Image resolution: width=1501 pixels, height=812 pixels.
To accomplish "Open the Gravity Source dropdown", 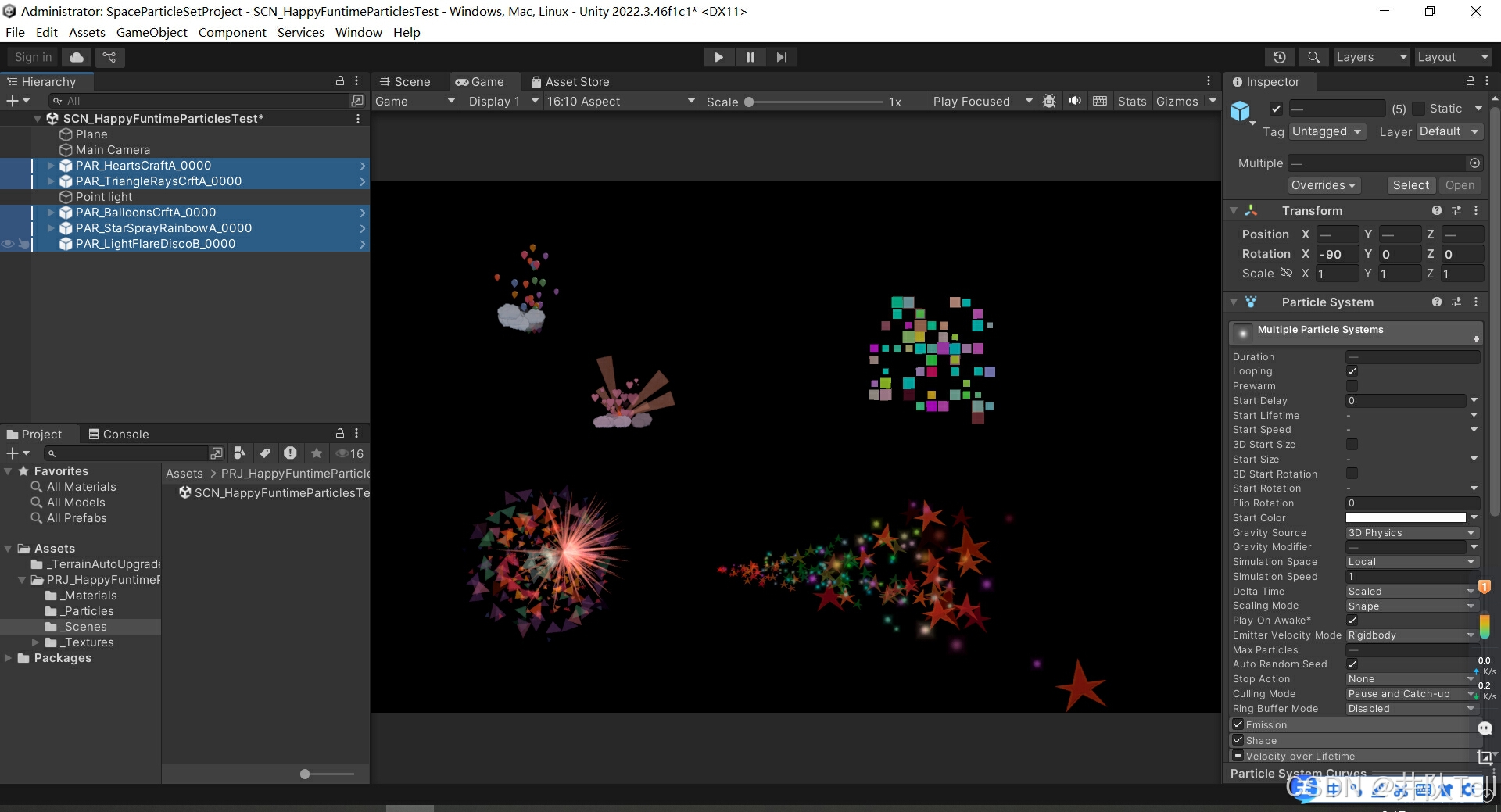I will [1411, 533].
